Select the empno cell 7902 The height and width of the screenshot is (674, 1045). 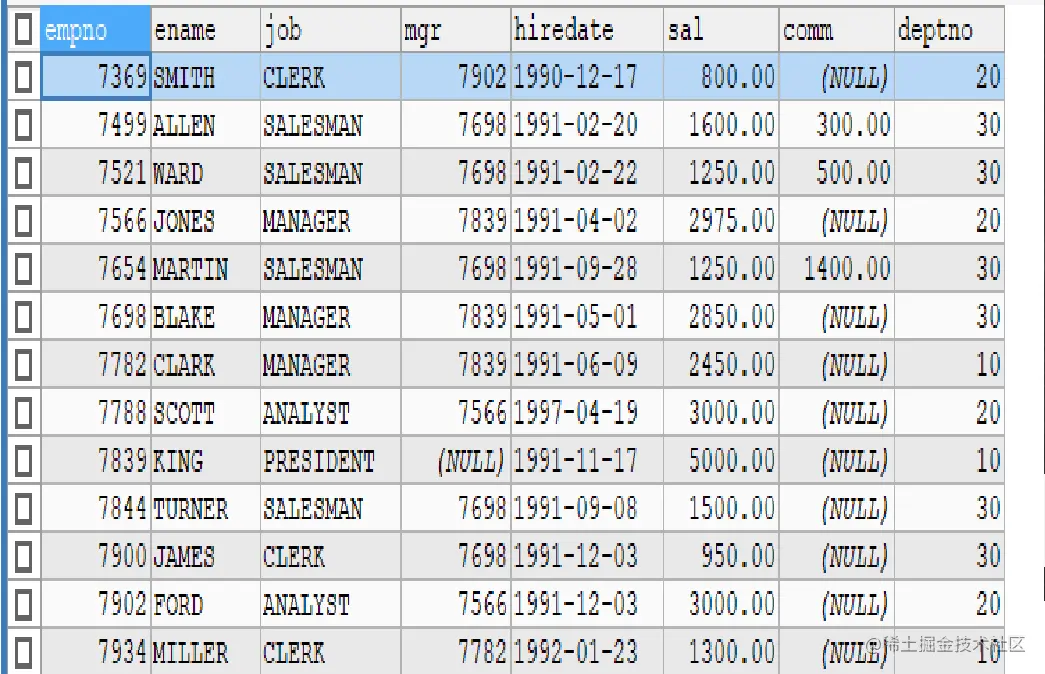point(96,605)
